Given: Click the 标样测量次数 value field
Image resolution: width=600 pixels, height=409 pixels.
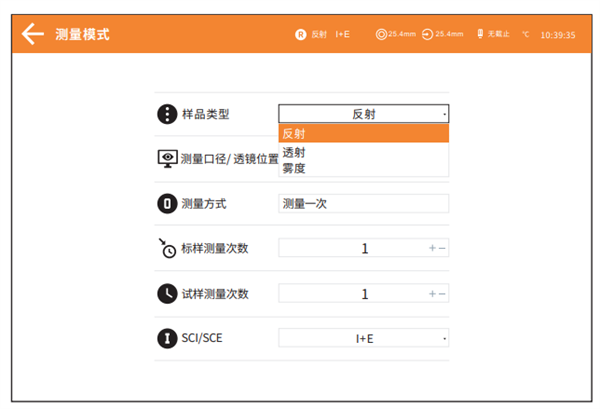Looking at the screenshot, I should [x=352, y=248].
